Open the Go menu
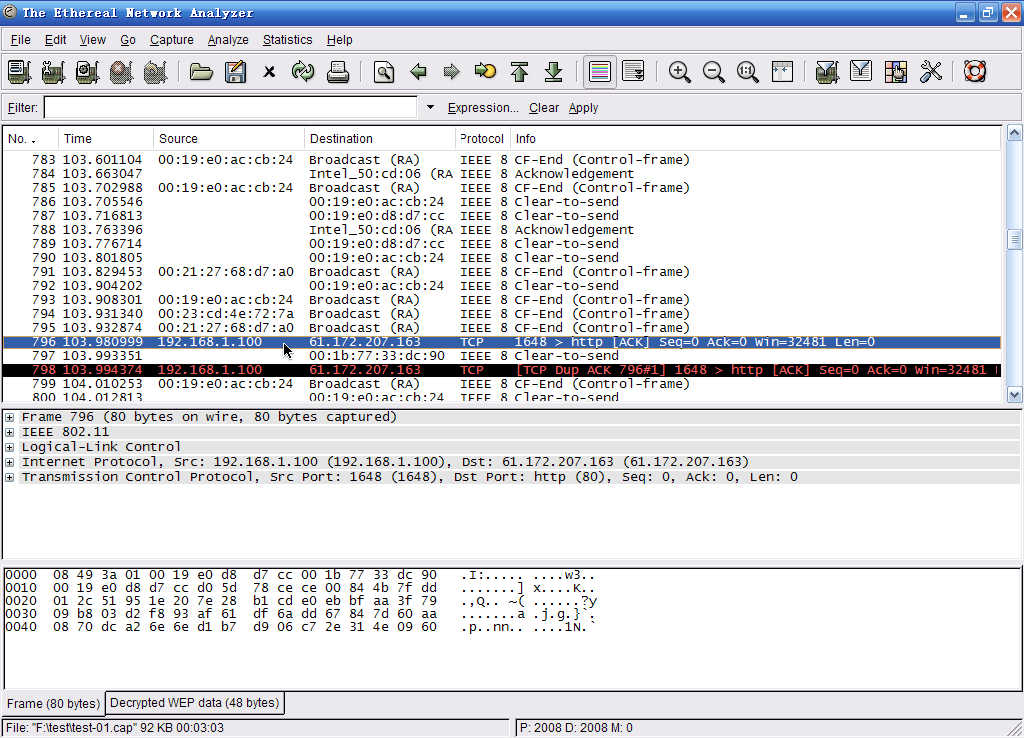The height and width of the screenshot is (738, 1024). [x=128, y=40]
